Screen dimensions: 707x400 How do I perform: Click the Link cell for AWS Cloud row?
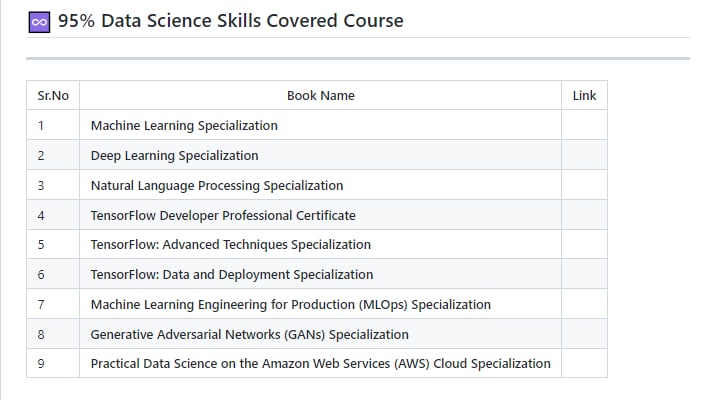pos(584,363)
